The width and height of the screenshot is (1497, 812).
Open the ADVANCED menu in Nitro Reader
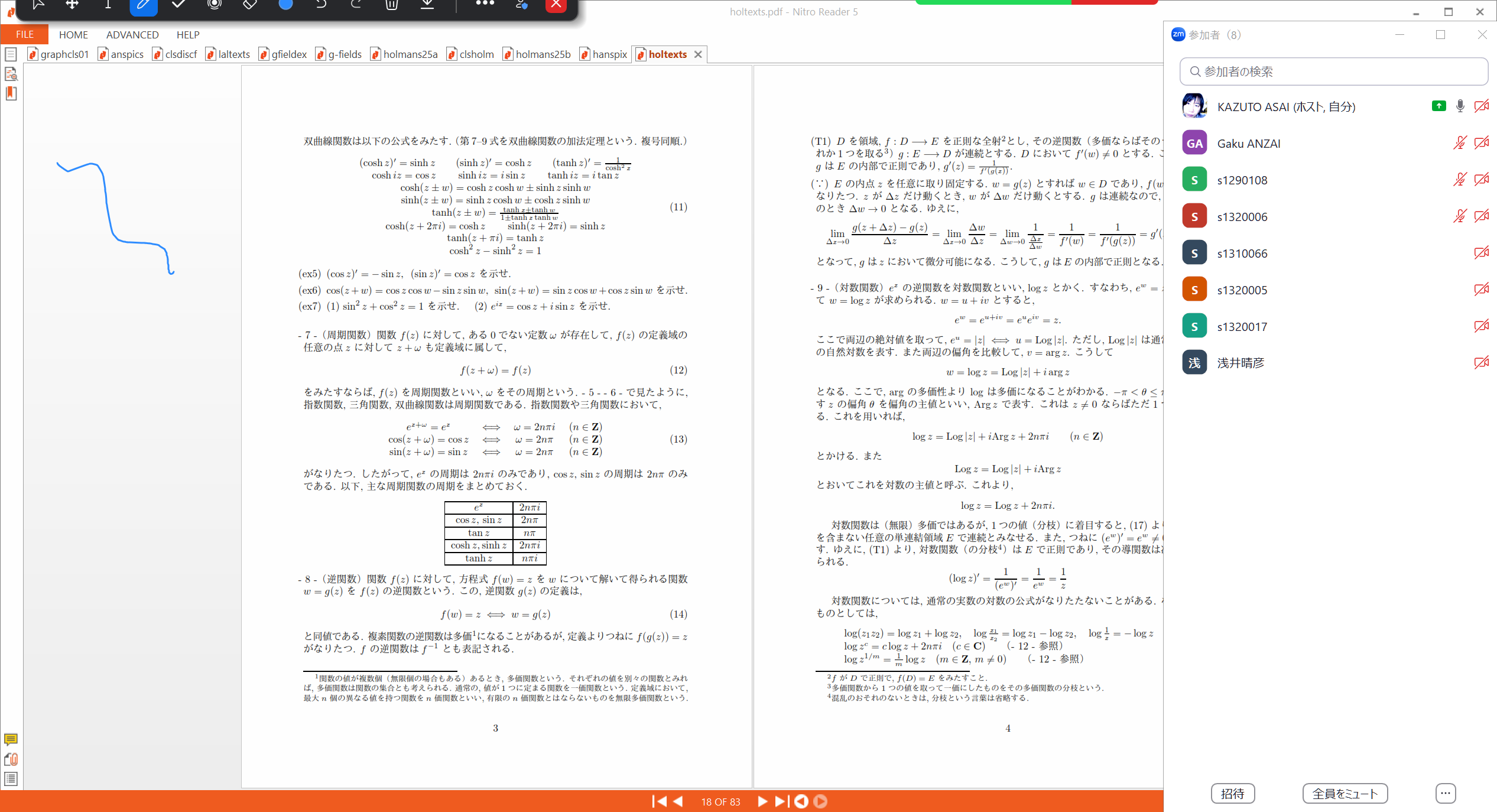(x=132, y=34)
